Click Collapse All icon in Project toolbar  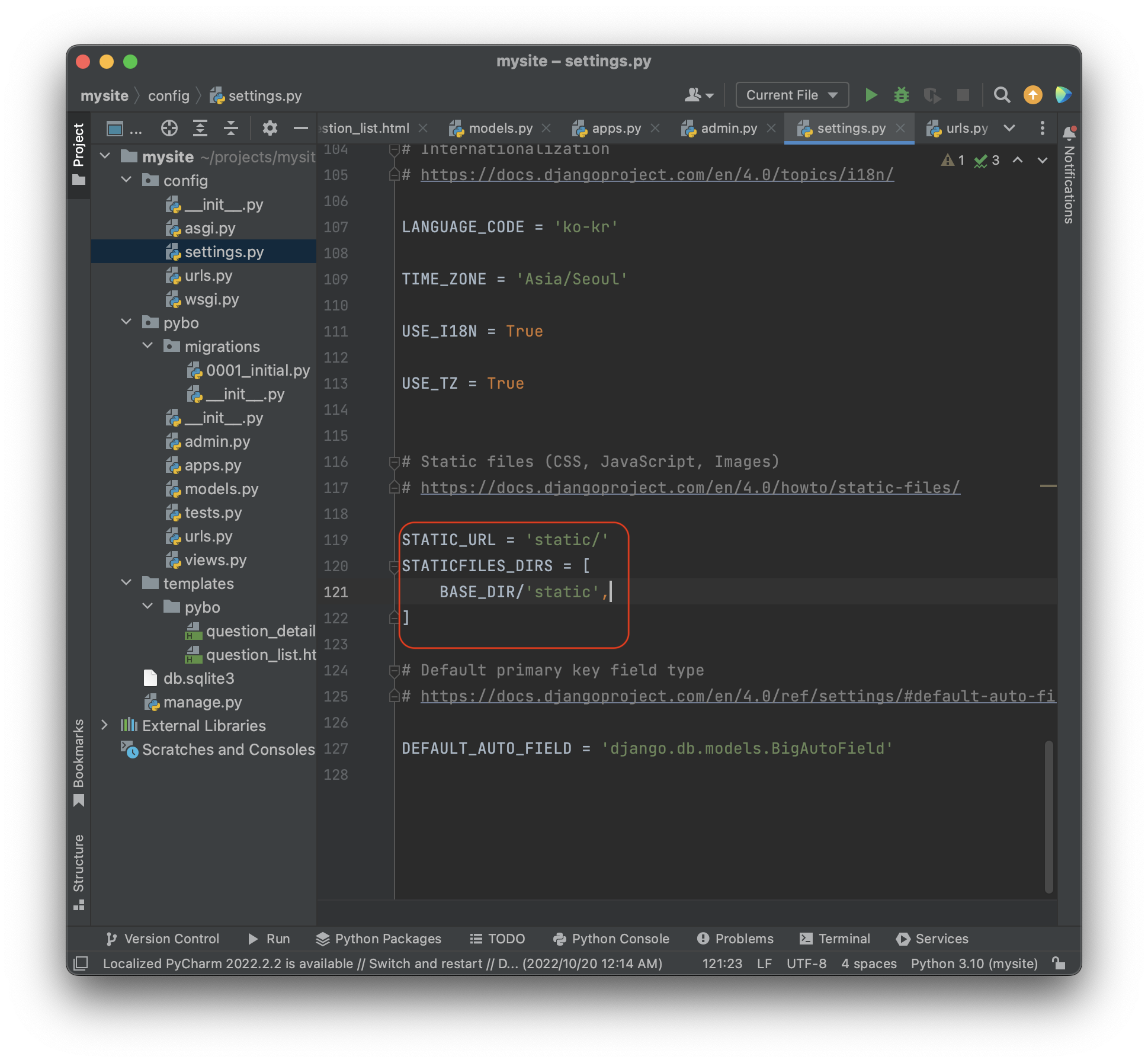231,128
